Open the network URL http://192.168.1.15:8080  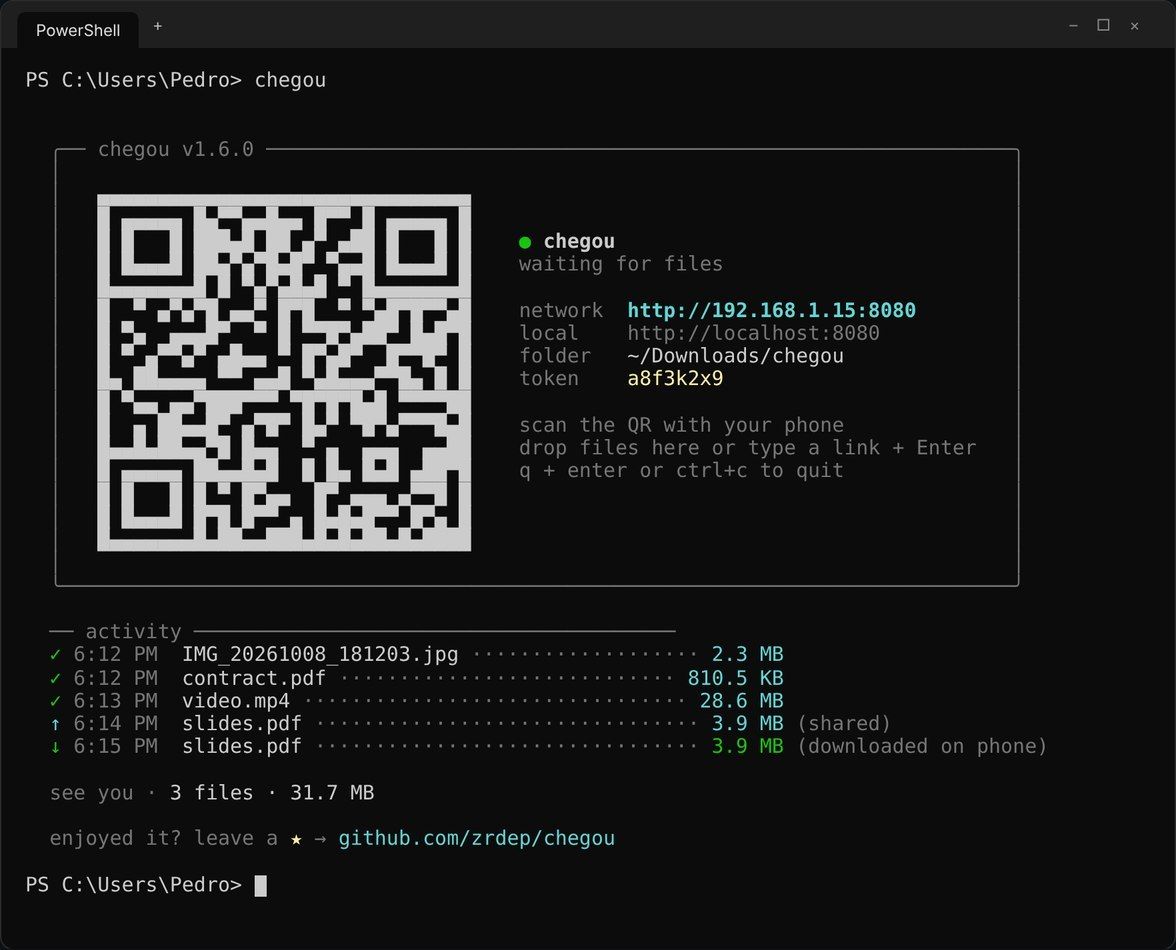pyautogui.click(x=771, y=310)
